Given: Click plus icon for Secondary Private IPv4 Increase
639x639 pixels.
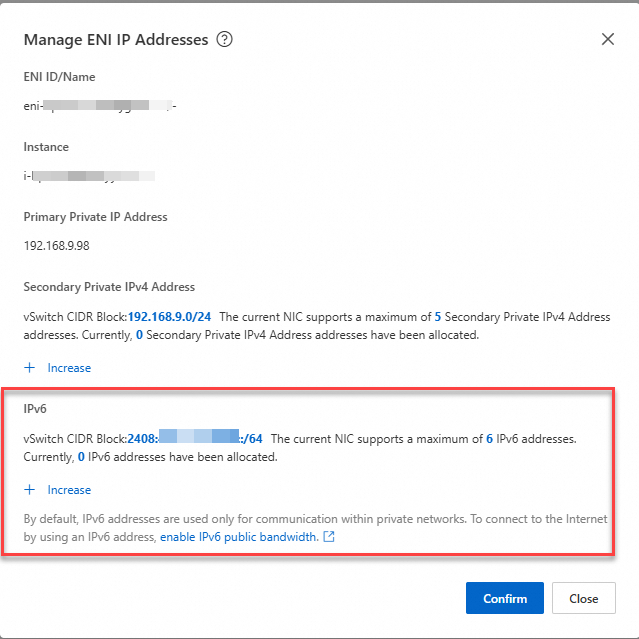Looking at the screenshot, I should (29, 368).
